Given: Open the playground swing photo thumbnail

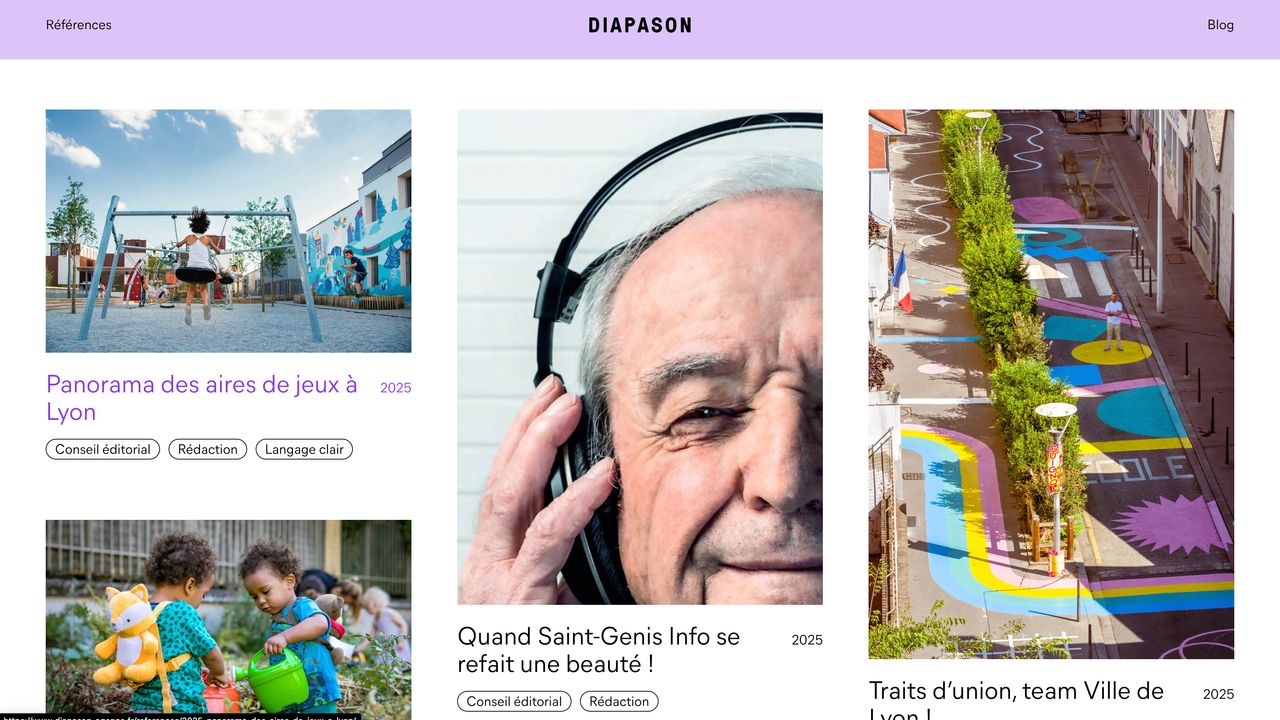Looking at the screenshot, I should pos(228,231).
